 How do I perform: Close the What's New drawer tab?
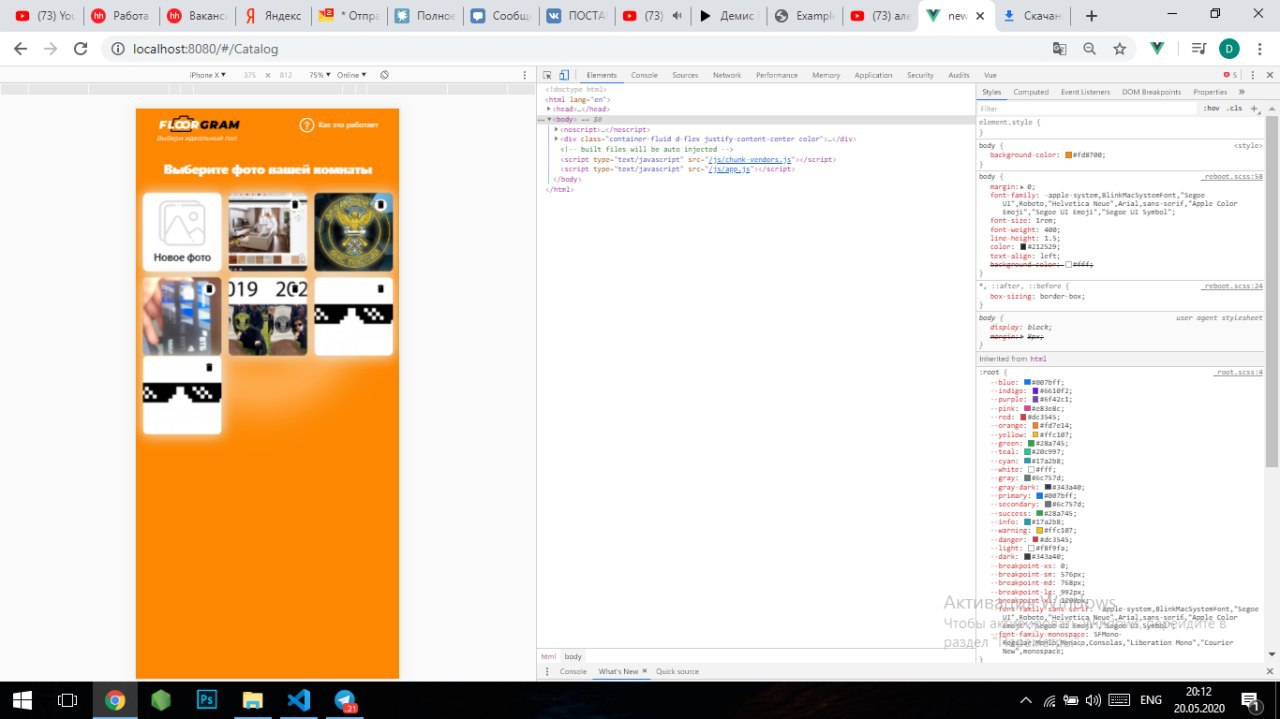click(644, 671)
